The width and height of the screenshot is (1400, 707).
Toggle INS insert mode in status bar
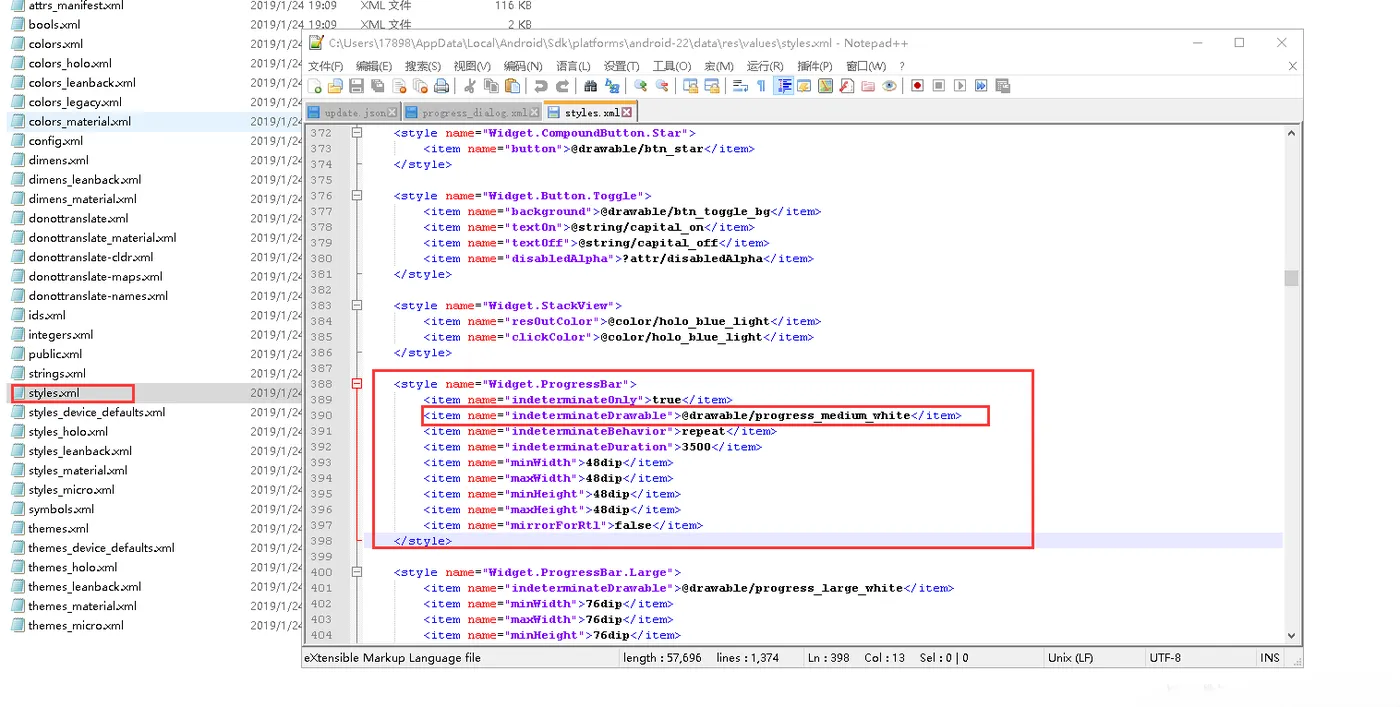point(1270,658)
